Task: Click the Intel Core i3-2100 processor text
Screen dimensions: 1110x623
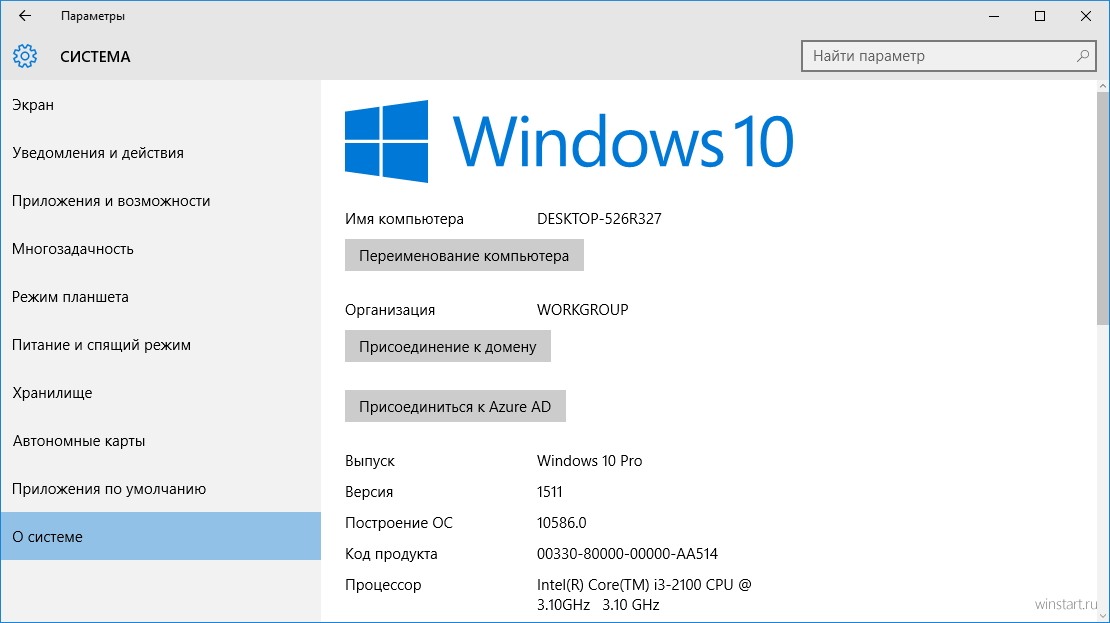Action: point(644,595)
